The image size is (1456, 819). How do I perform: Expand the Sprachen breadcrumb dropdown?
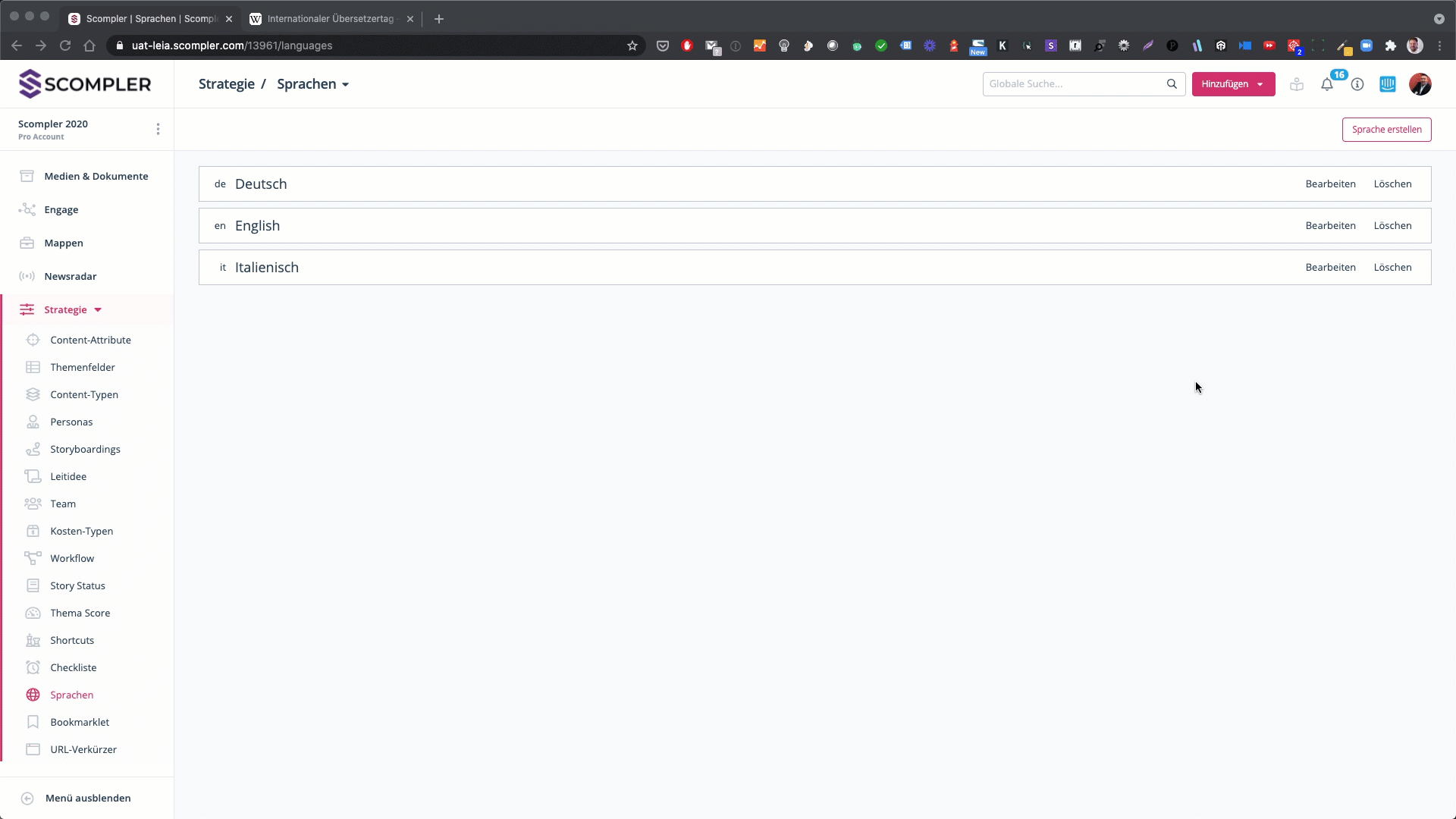point(313,84)
